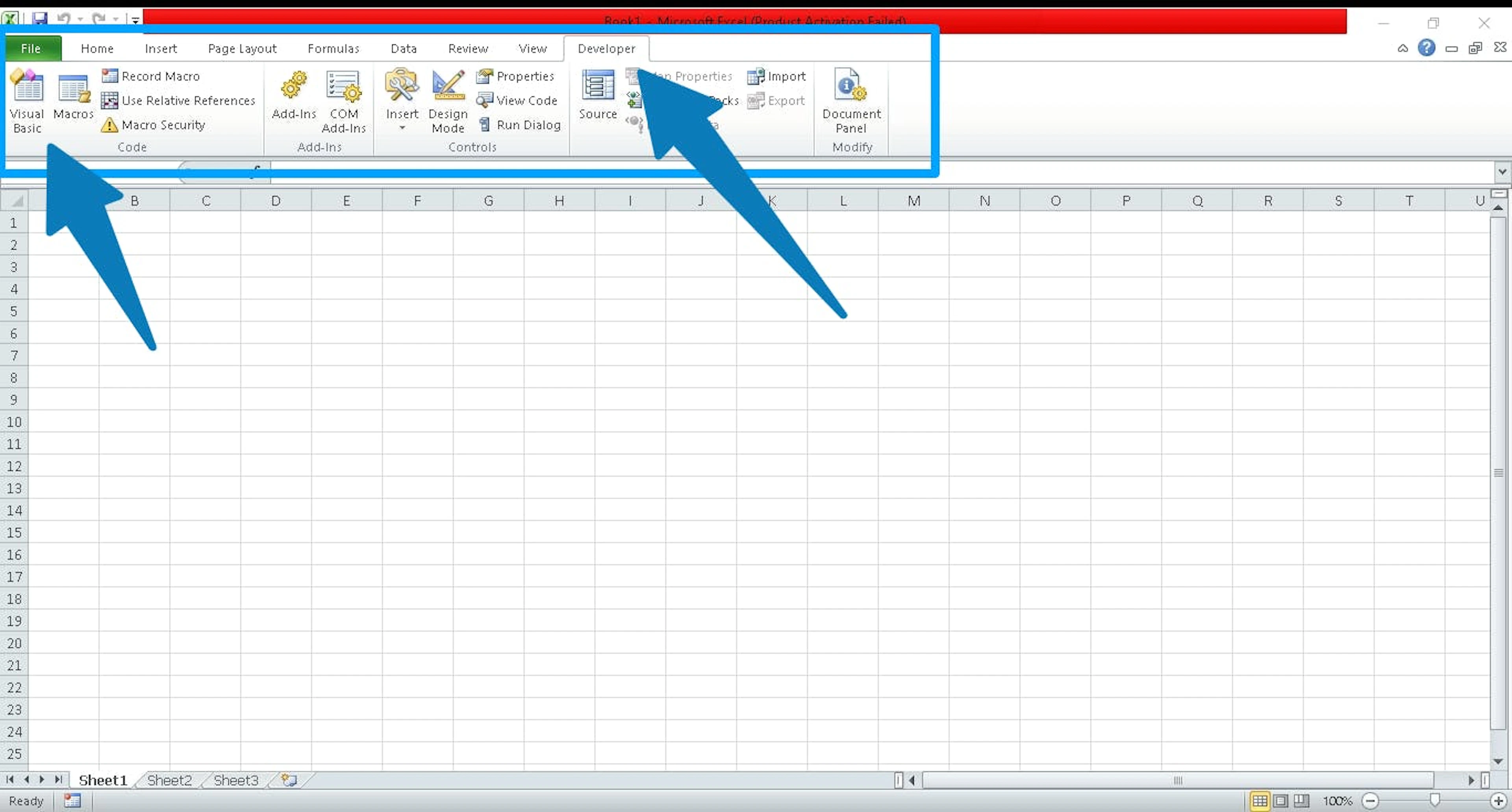Minimize the ribbon with the caret icon

[1403, 48]
